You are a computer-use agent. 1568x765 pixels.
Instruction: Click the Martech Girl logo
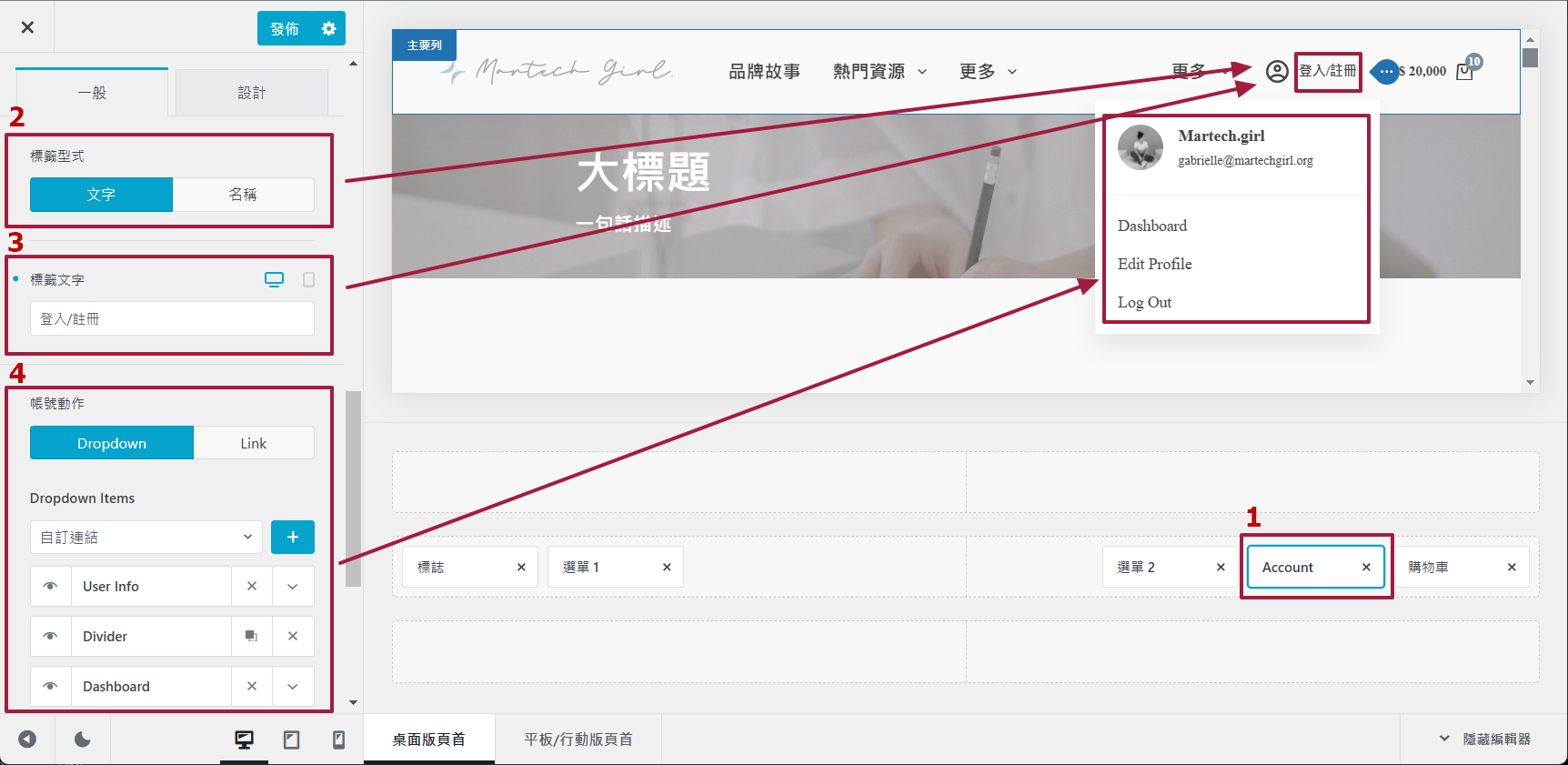coord(557,71)
